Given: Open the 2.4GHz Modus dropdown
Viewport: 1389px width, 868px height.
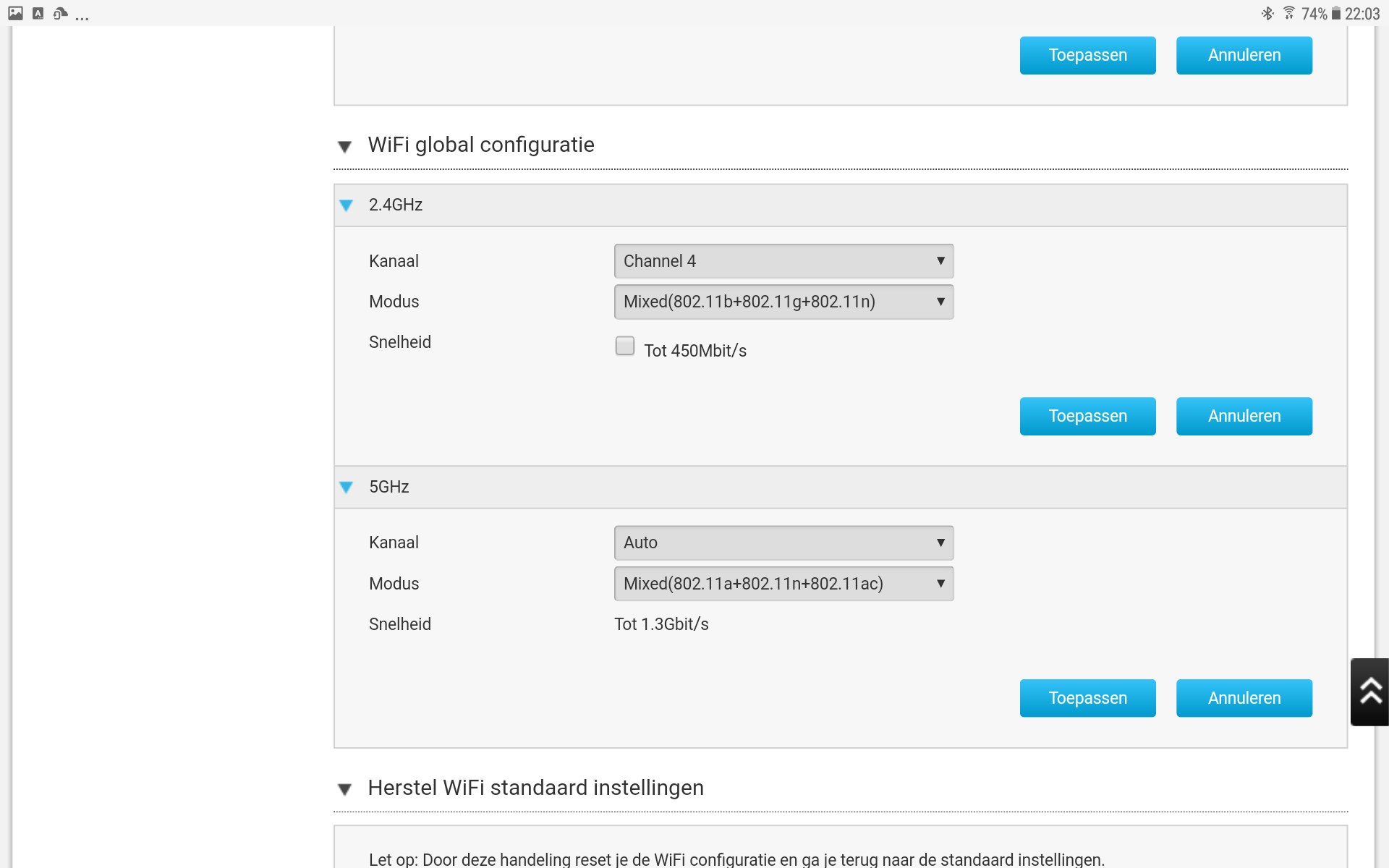Looking at the screenshot, I should (x=783, y=302).
